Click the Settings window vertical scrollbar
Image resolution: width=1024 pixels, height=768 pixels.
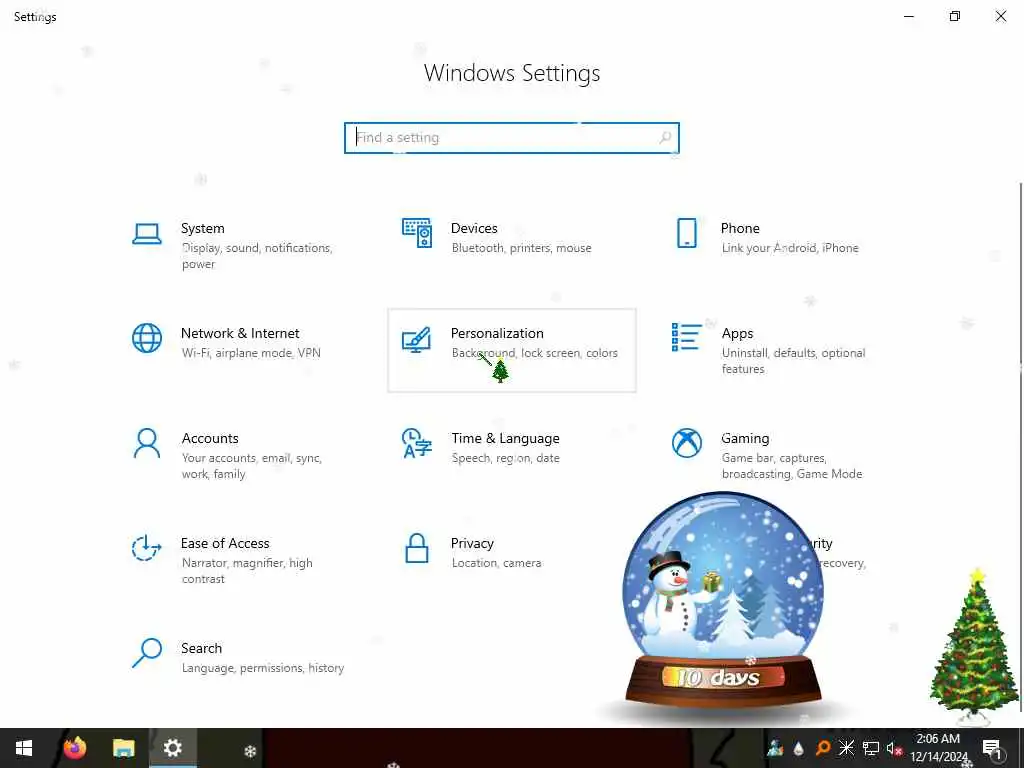1020,447
